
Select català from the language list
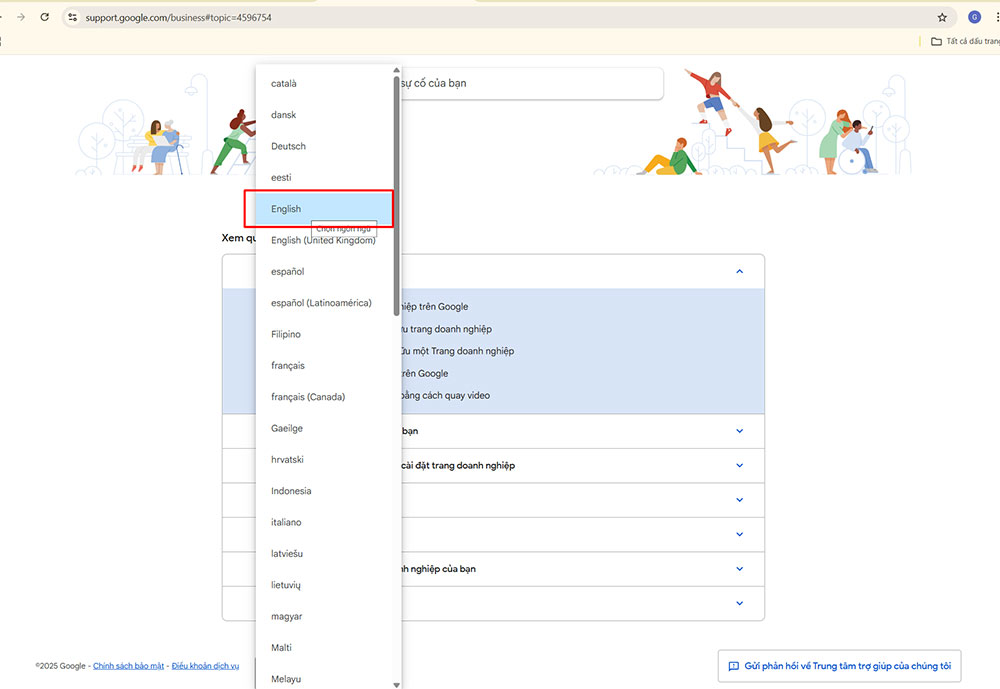(x=325, y=84)
